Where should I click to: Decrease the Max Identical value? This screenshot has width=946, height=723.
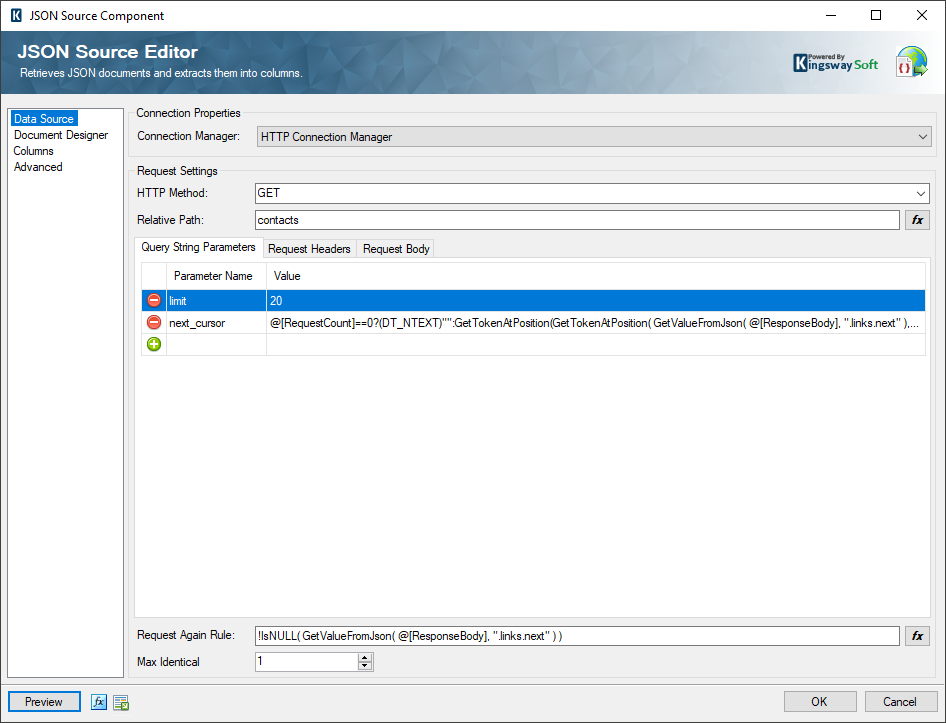click(x=365, y=666)
